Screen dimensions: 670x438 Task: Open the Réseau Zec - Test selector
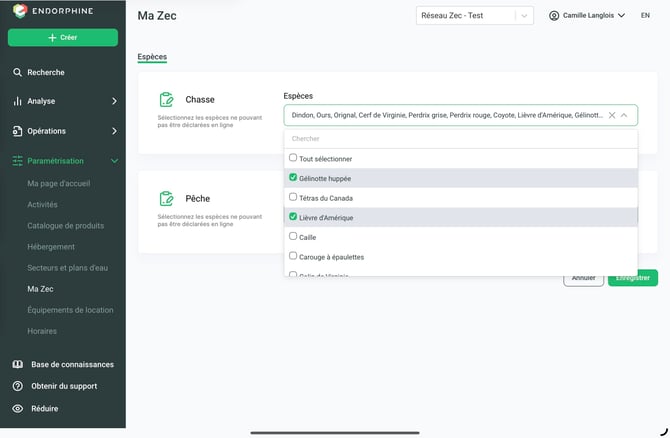[475, 16]
